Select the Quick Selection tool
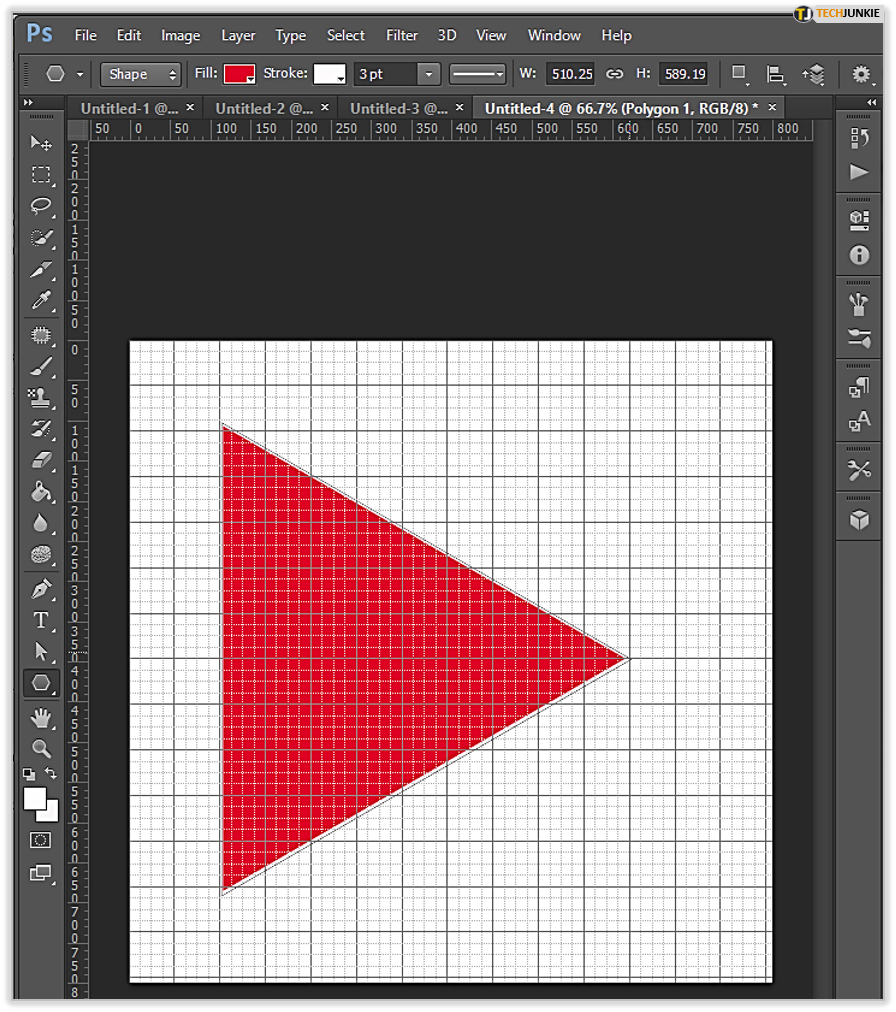 41,238
